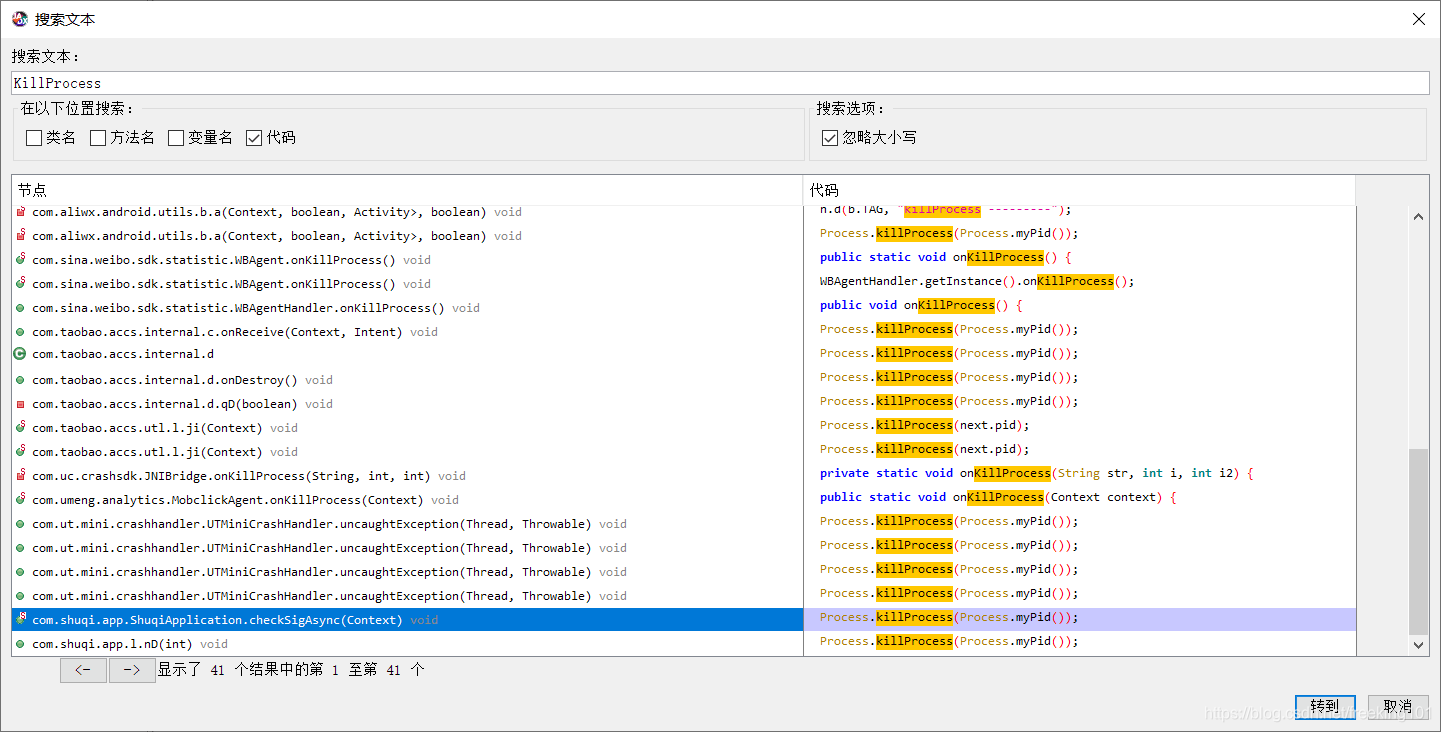Viewport: 1441px width, 732px height.
Task: Select the MobclickAgent.onKillProcess(Context) row
Action: (x=407, y=500)
